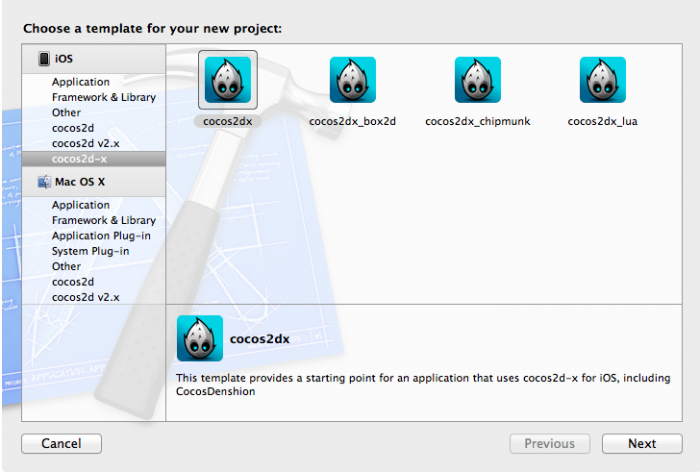Click the template description paragraph

[x=423, y=384]
